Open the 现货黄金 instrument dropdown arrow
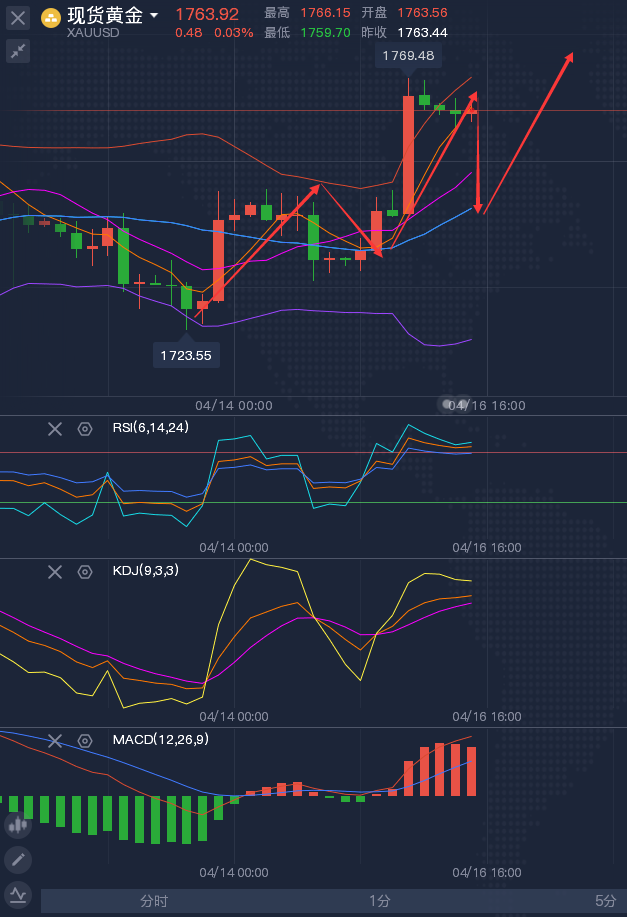627x917 pixels. click(154, 15)
